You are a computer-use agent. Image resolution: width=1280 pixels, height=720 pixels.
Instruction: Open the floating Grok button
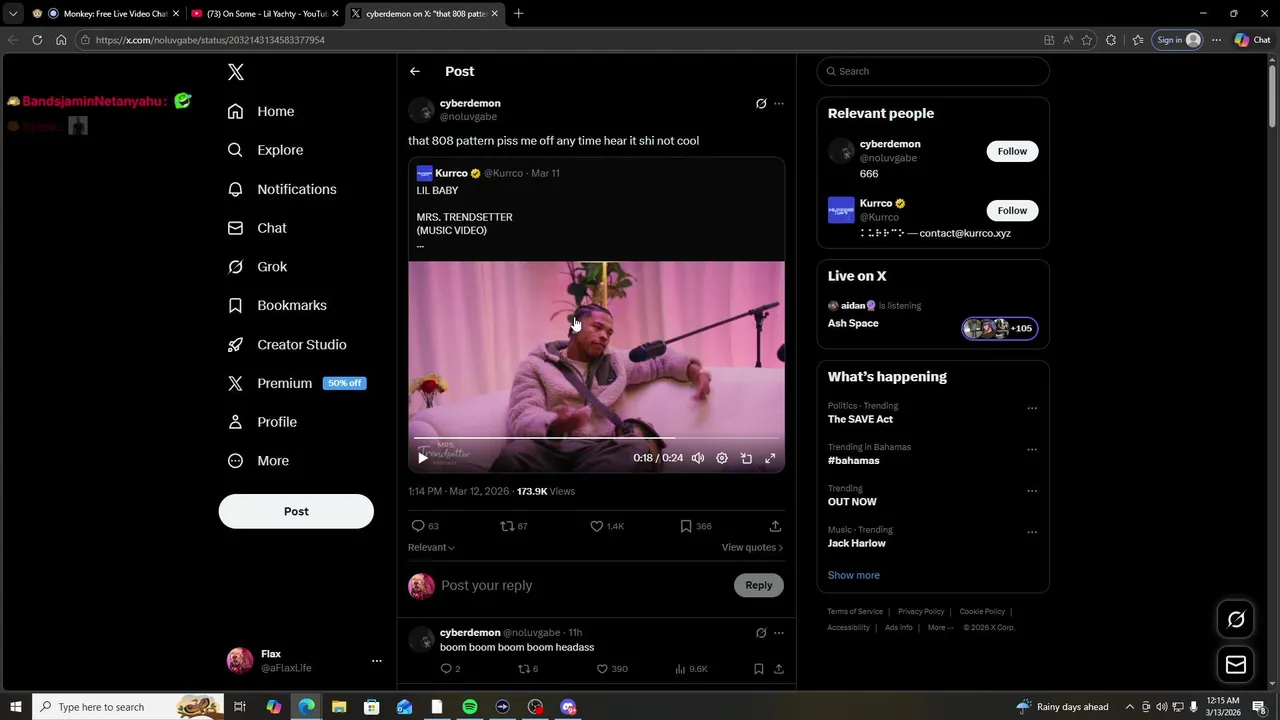[x=1236, y=619]
